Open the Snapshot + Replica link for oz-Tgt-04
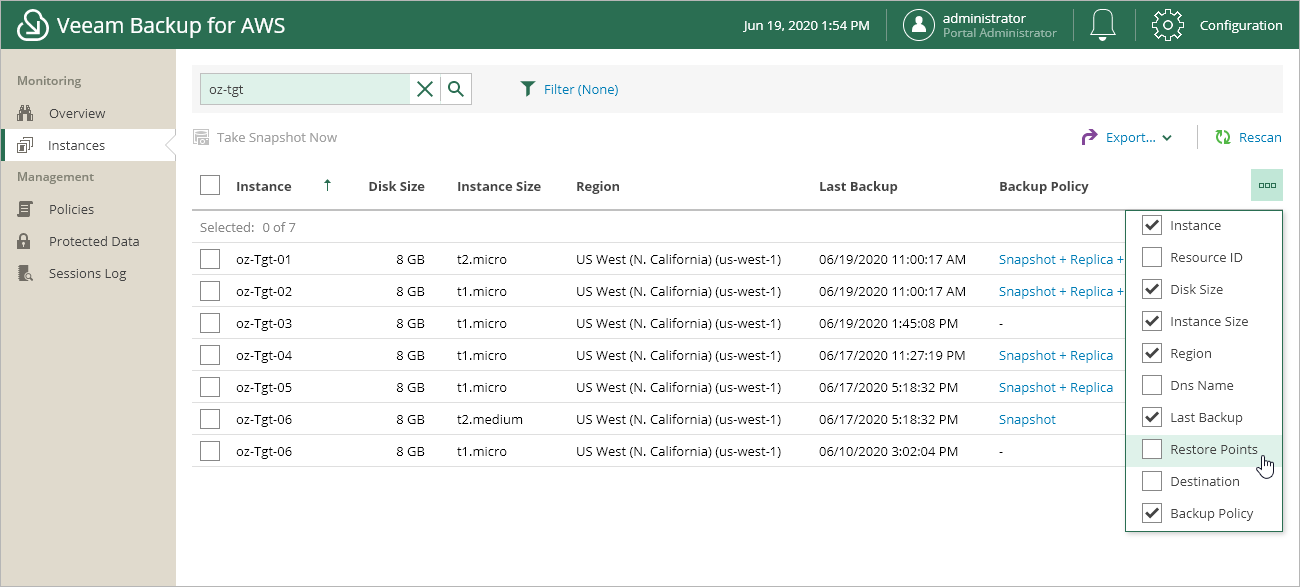 1056,355
